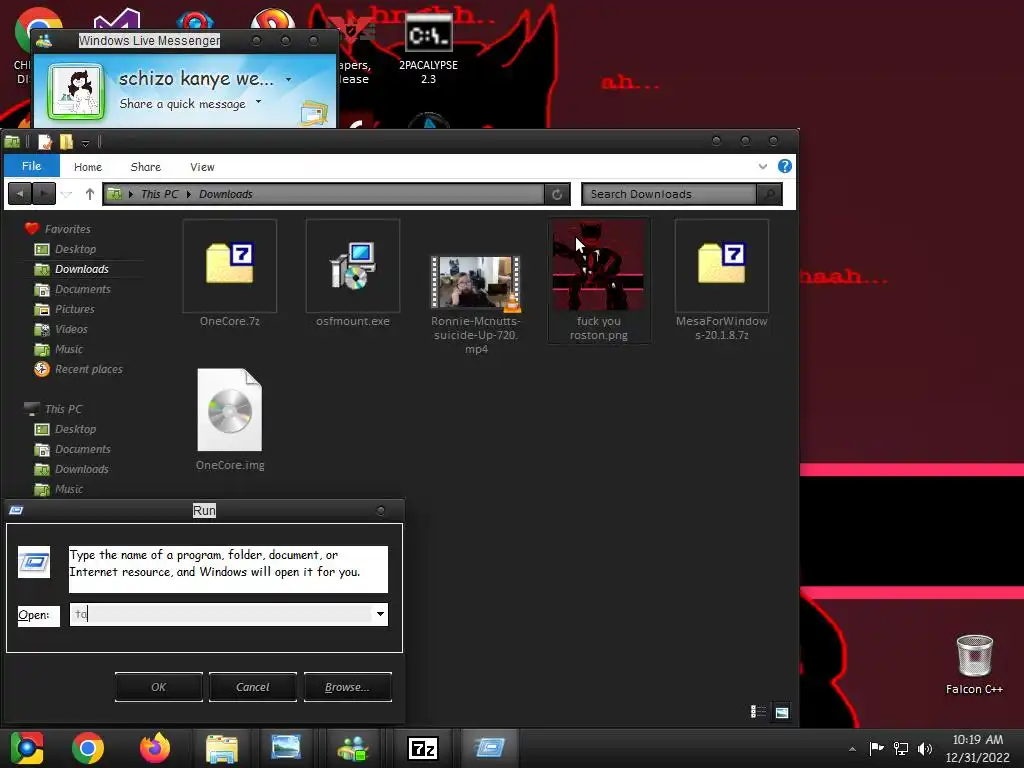Select This PC in navigation pane
The width and height of the screenshot is (1024, 768).
coord(63,409)
